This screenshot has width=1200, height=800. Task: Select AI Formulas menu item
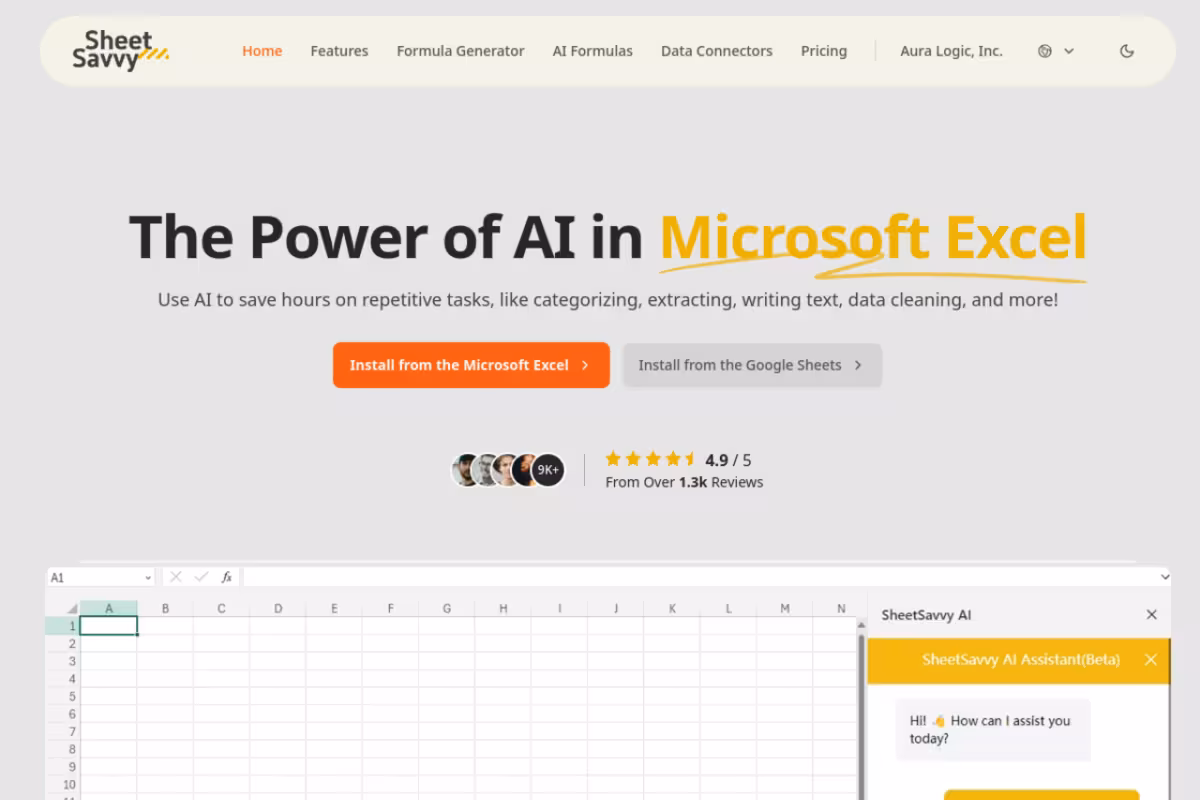(592, 51)
